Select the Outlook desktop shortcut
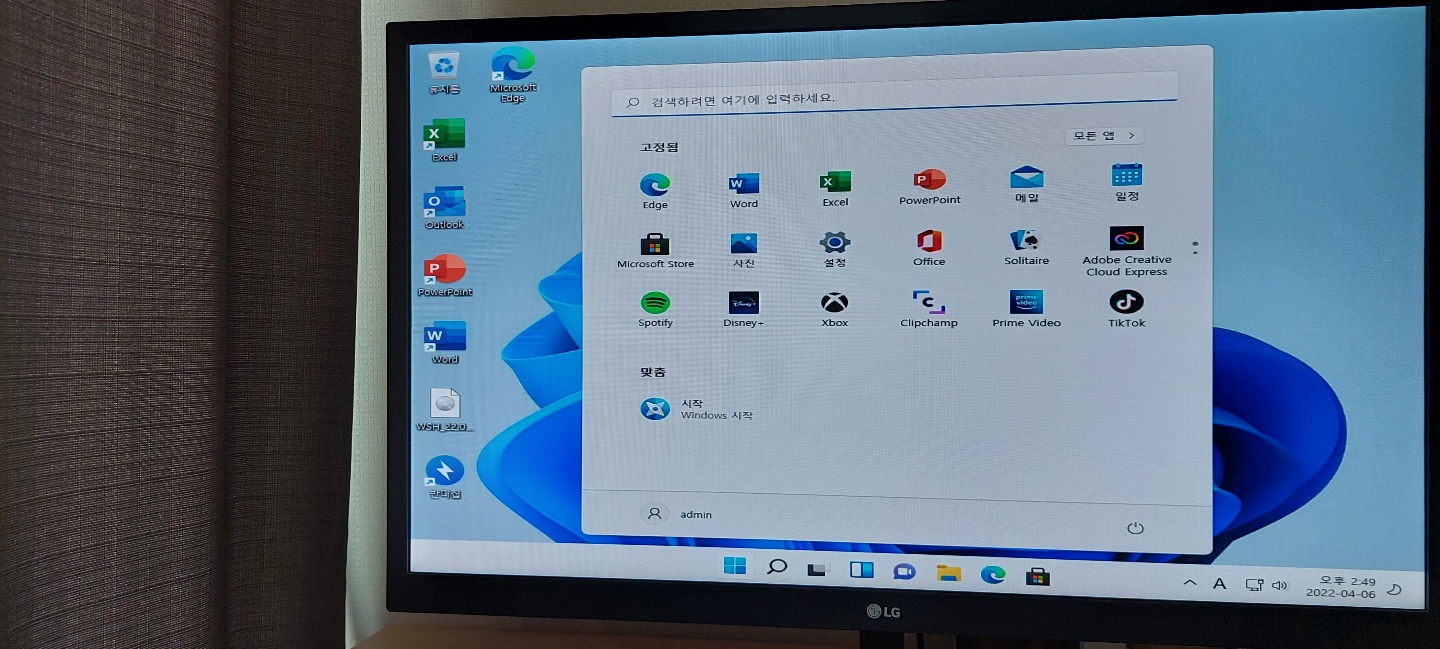The height and width of the screenshot is (649, 1440). (444, 208)
